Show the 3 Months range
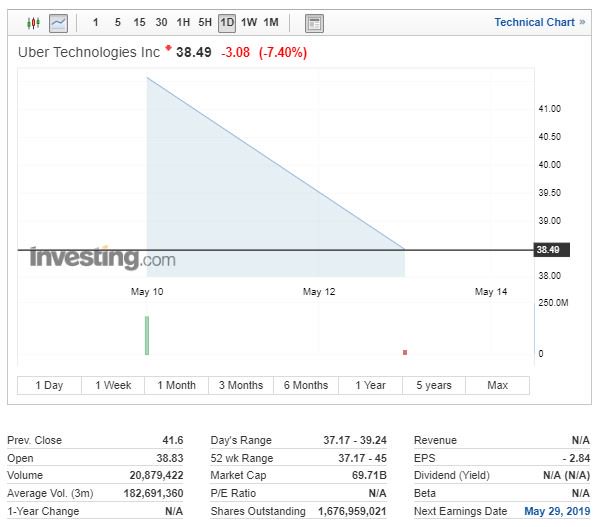The width and height of the screenshot is (602, 527). (241, 385)
